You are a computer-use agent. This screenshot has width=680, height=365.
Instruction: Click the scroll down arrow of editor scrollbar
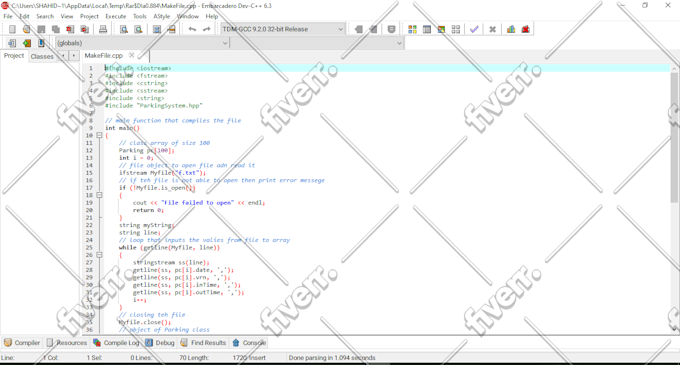pyautogui.click(x=674, y=329)
